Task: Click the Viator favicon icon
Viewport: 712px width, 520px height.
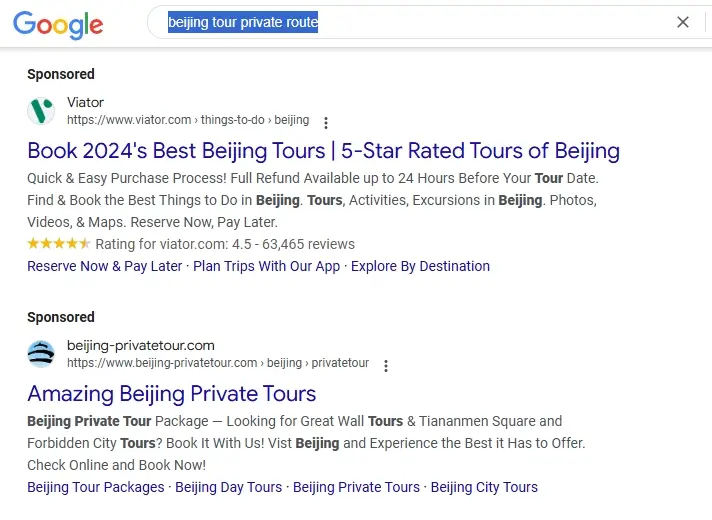Action: (41, 111)
